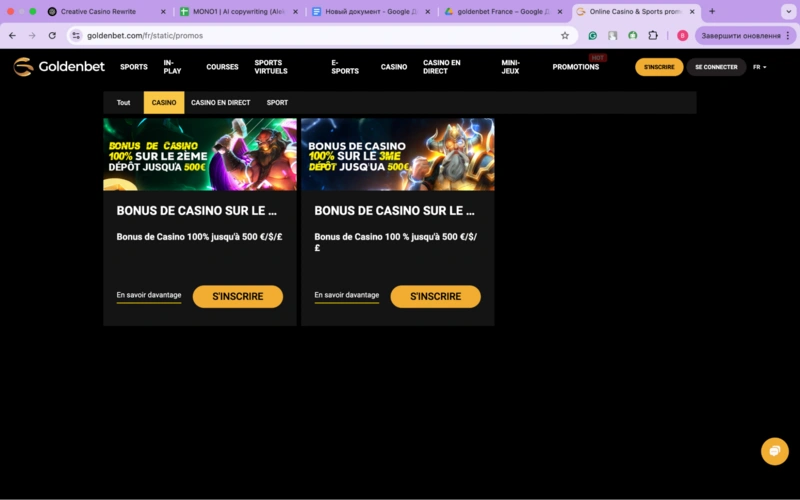Click the header S'INSCRIRE button

coord(659,67)
